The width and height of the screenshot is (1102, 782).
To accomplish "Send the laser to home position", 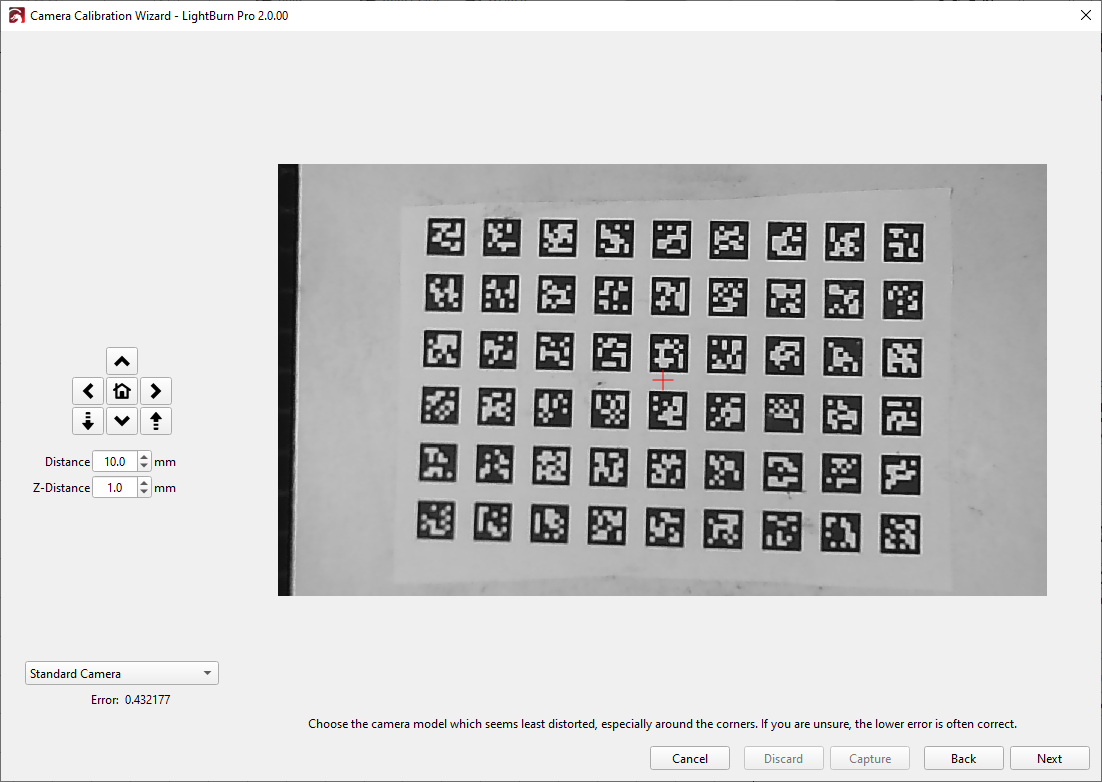I will click(121, 391).
